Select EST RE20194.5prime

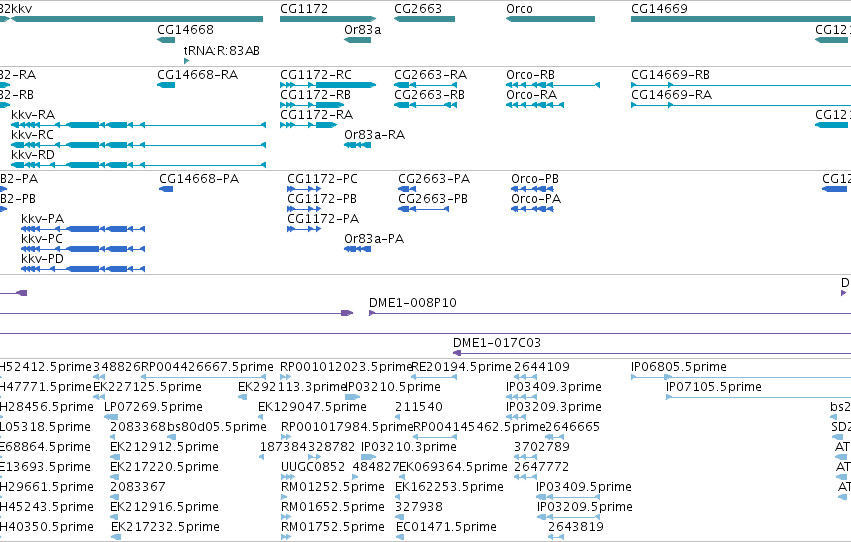(461, 367)
